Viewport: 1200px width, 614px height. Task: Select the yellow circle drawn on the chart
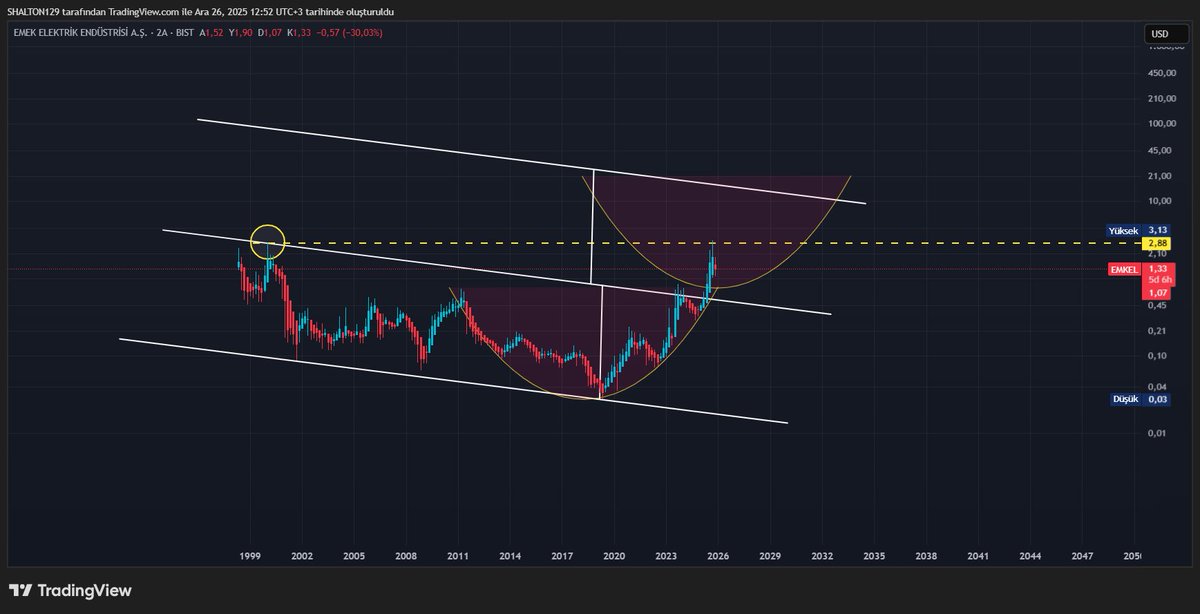pyautogui.click(x=268, y=241)
